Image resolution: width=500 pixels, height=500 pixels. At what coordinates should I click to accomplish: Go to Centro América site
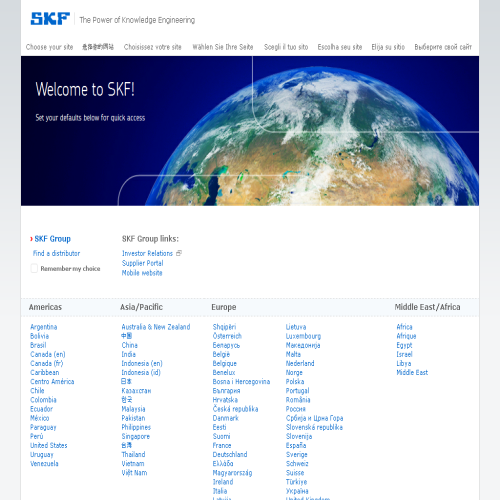click(52, 382)
